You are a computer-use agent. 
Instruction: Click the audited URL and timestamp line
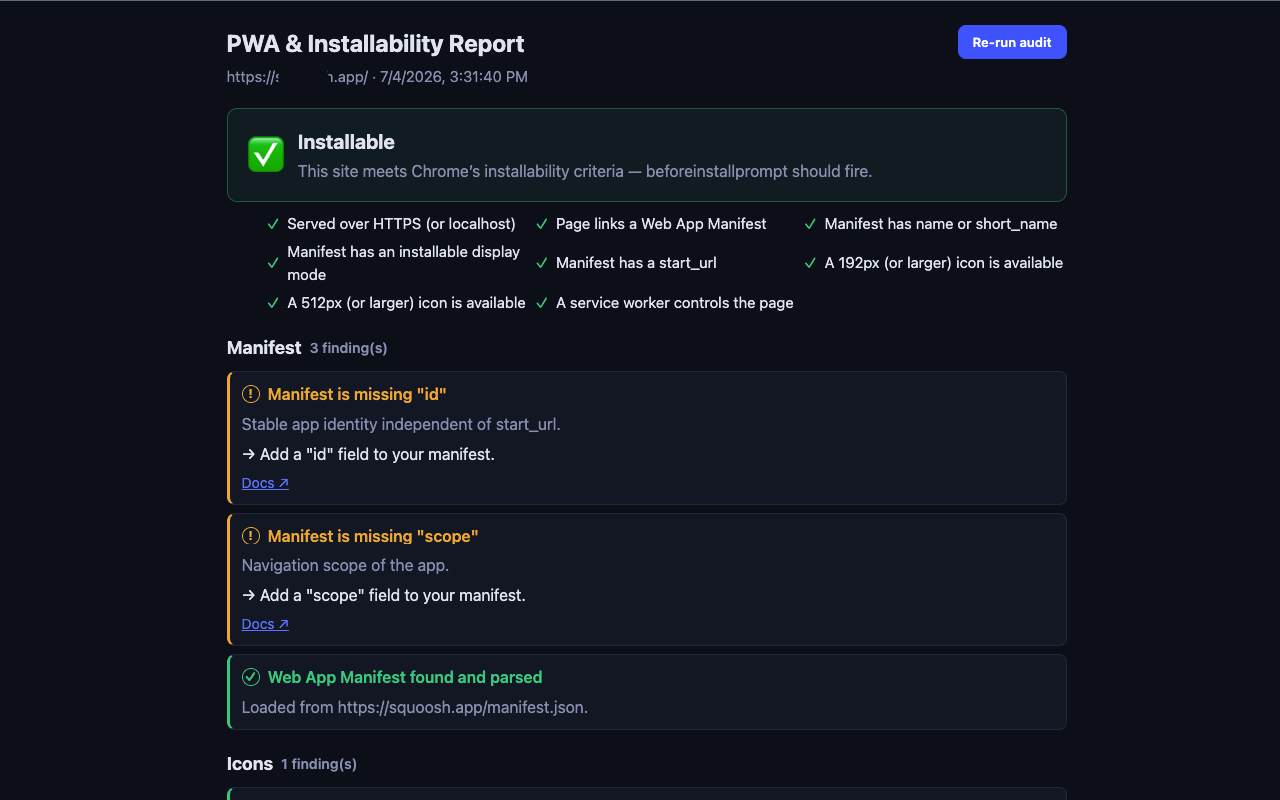(377, 77)
